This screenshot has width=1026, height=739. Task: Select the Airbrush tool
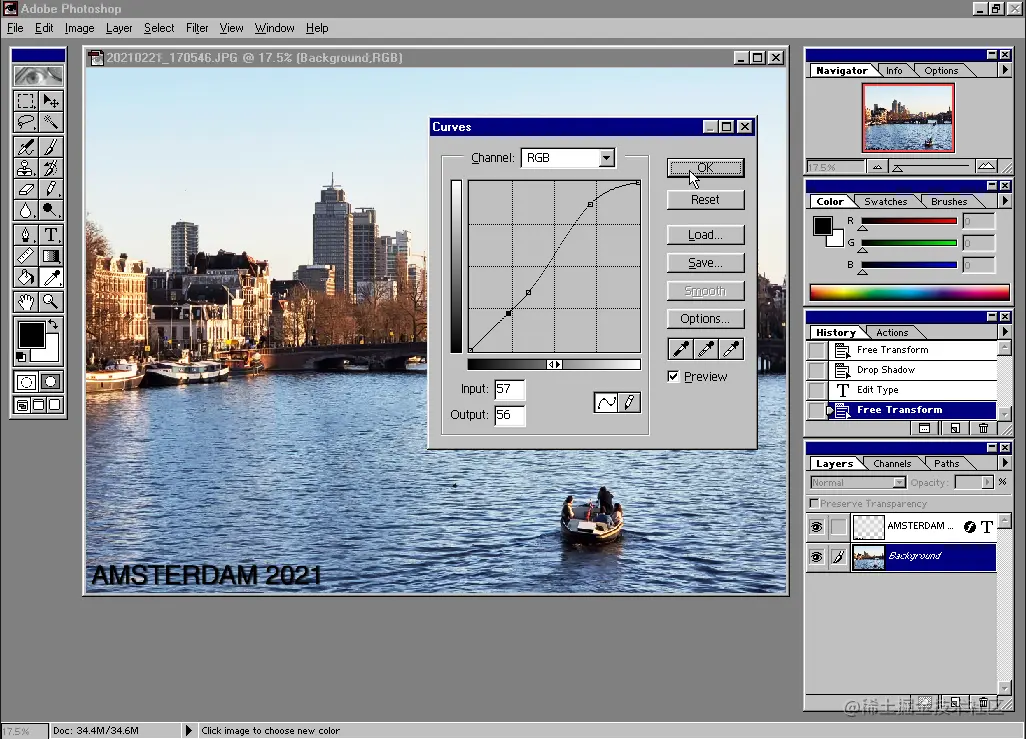(26, 147)
